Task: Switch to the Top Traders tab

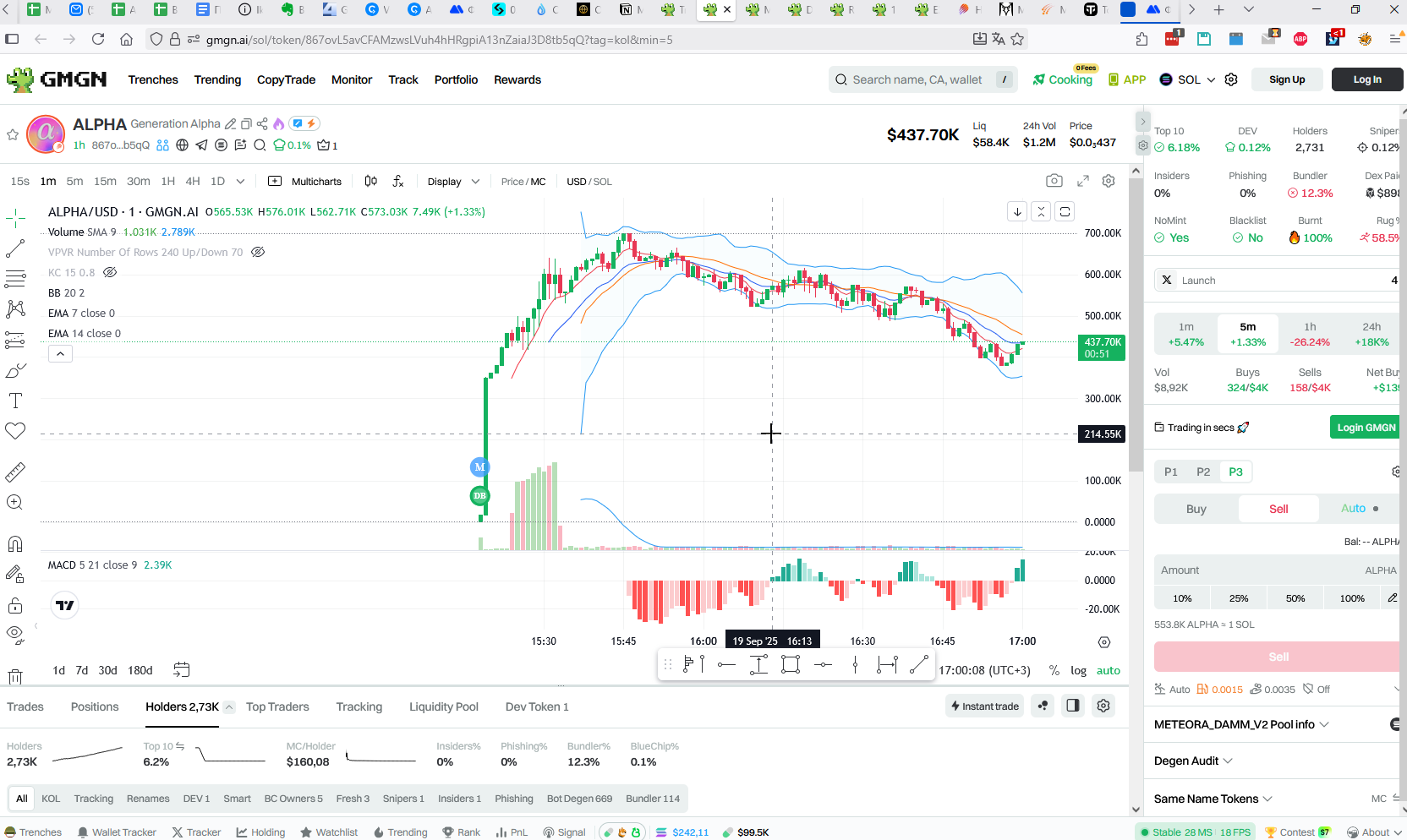Action: pyautogui.click(x=277, y=706)
